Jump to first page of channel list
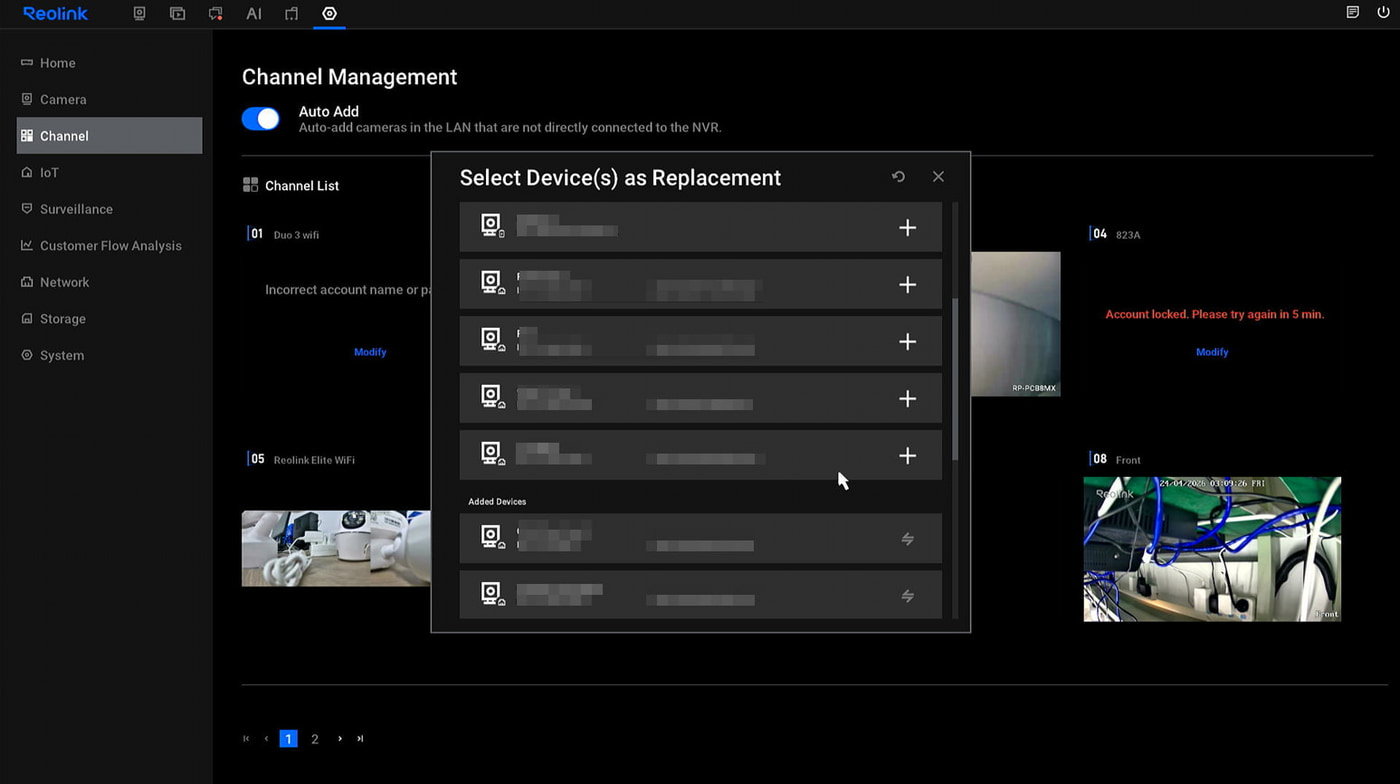This screenshot has height=784, width=1400. pos(246,739)
